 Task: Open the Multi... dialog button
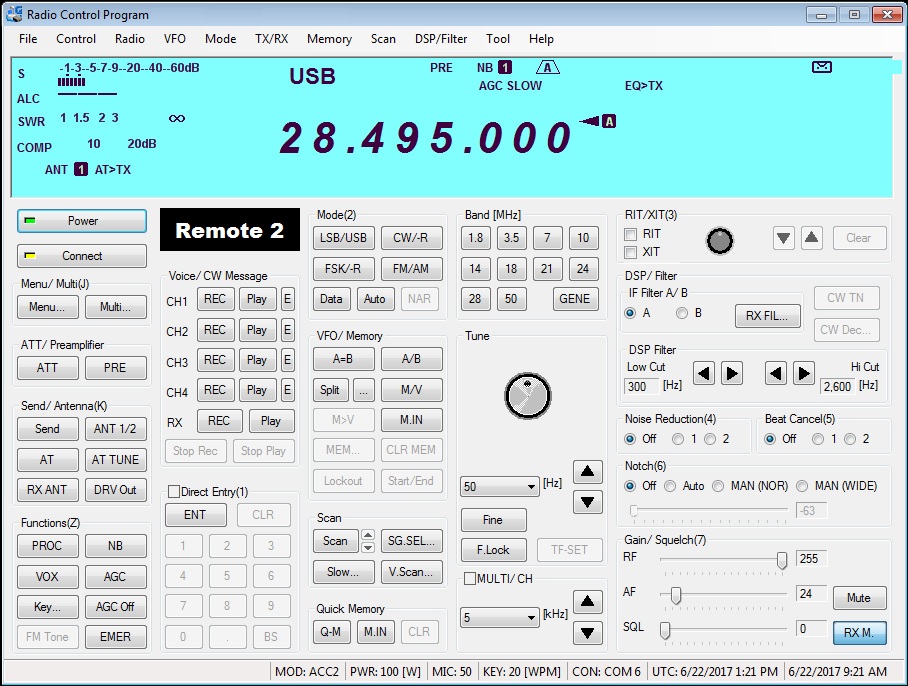pyautogui.click(x=115, y=307)
